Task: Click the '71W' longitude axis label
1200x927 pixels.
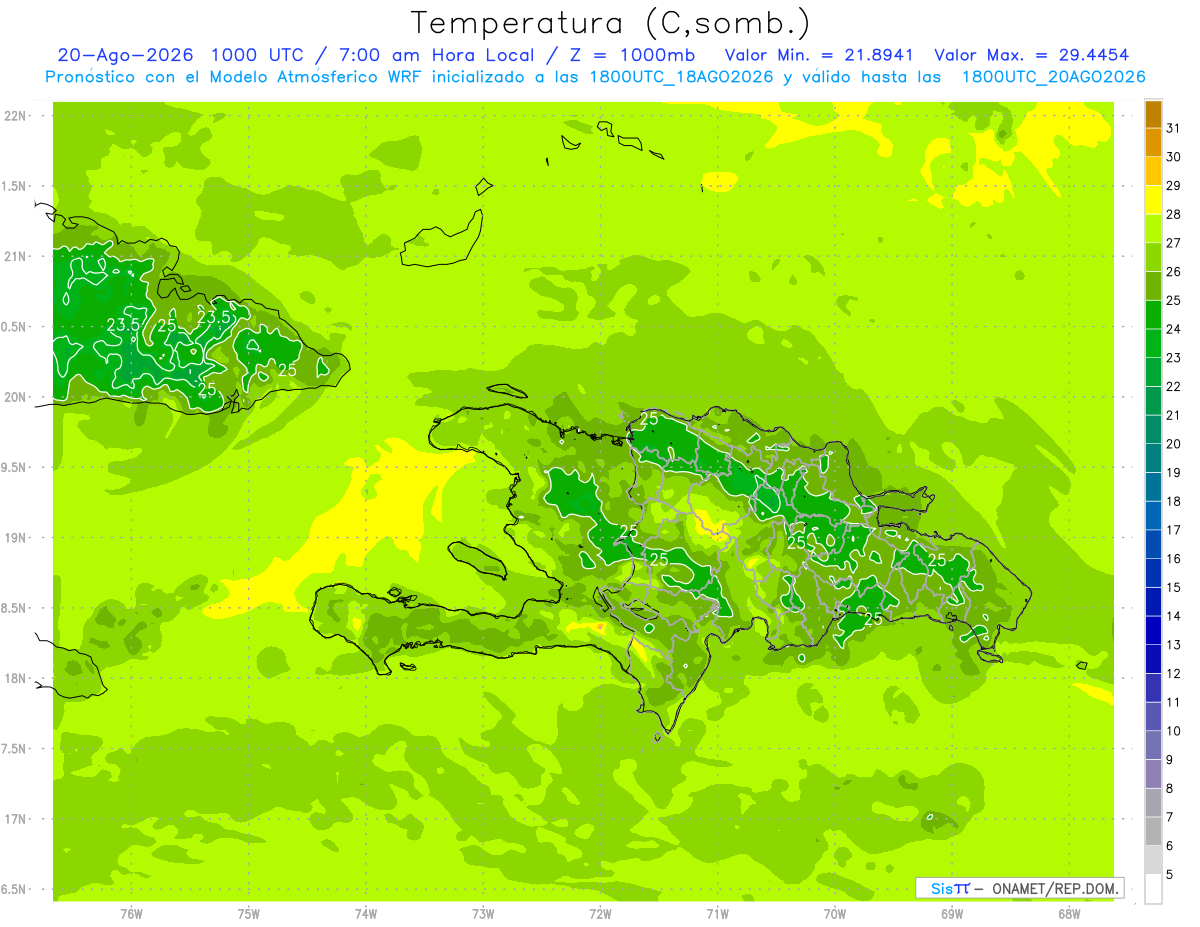Action: (x=717, y=913)
